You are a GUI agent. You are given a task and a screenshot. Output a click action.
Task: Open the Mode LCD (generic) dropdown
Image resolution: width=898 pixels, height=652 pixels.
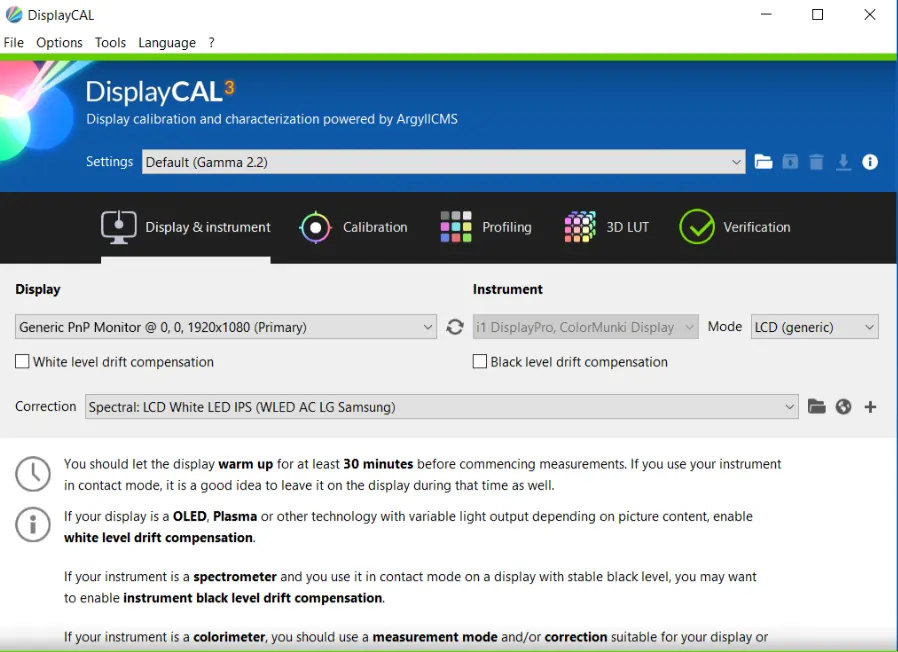(814, 327)
